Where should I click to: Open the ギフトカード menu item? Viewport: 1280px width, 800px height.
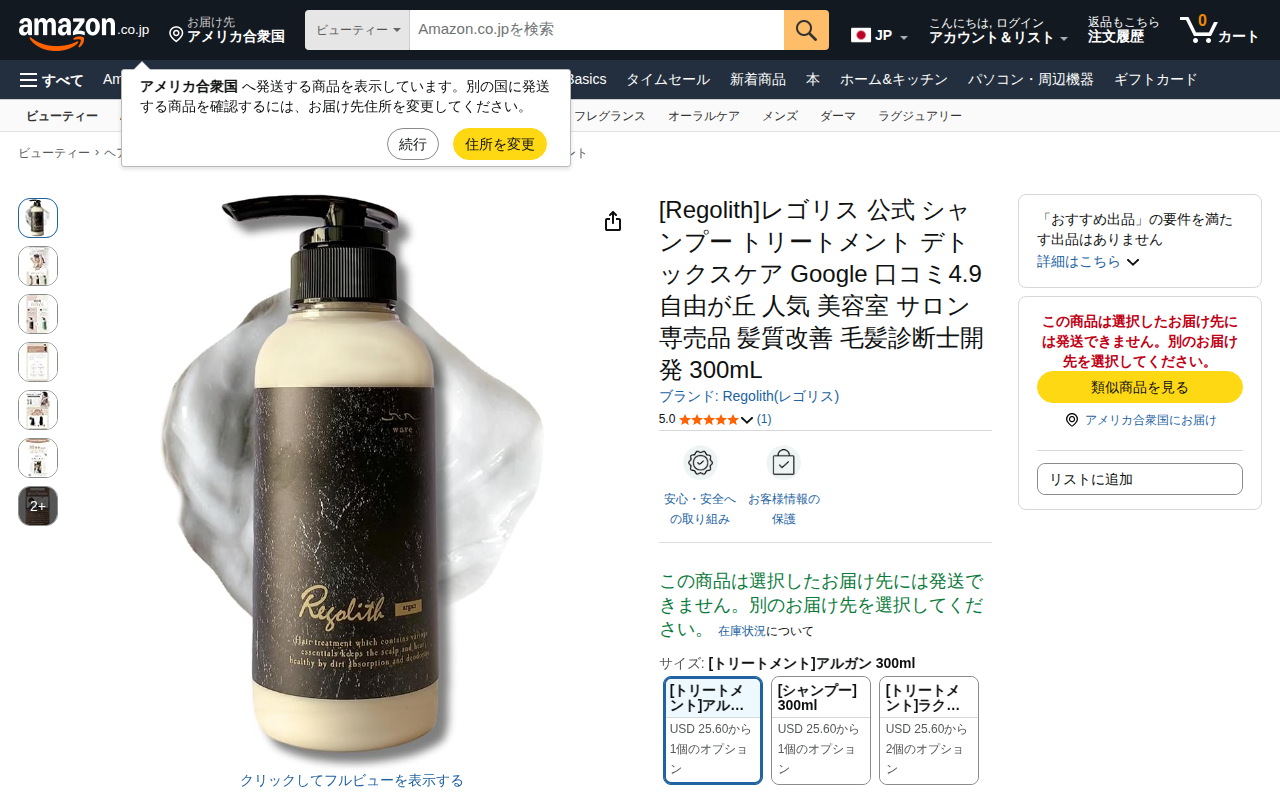pos(1155,80)
